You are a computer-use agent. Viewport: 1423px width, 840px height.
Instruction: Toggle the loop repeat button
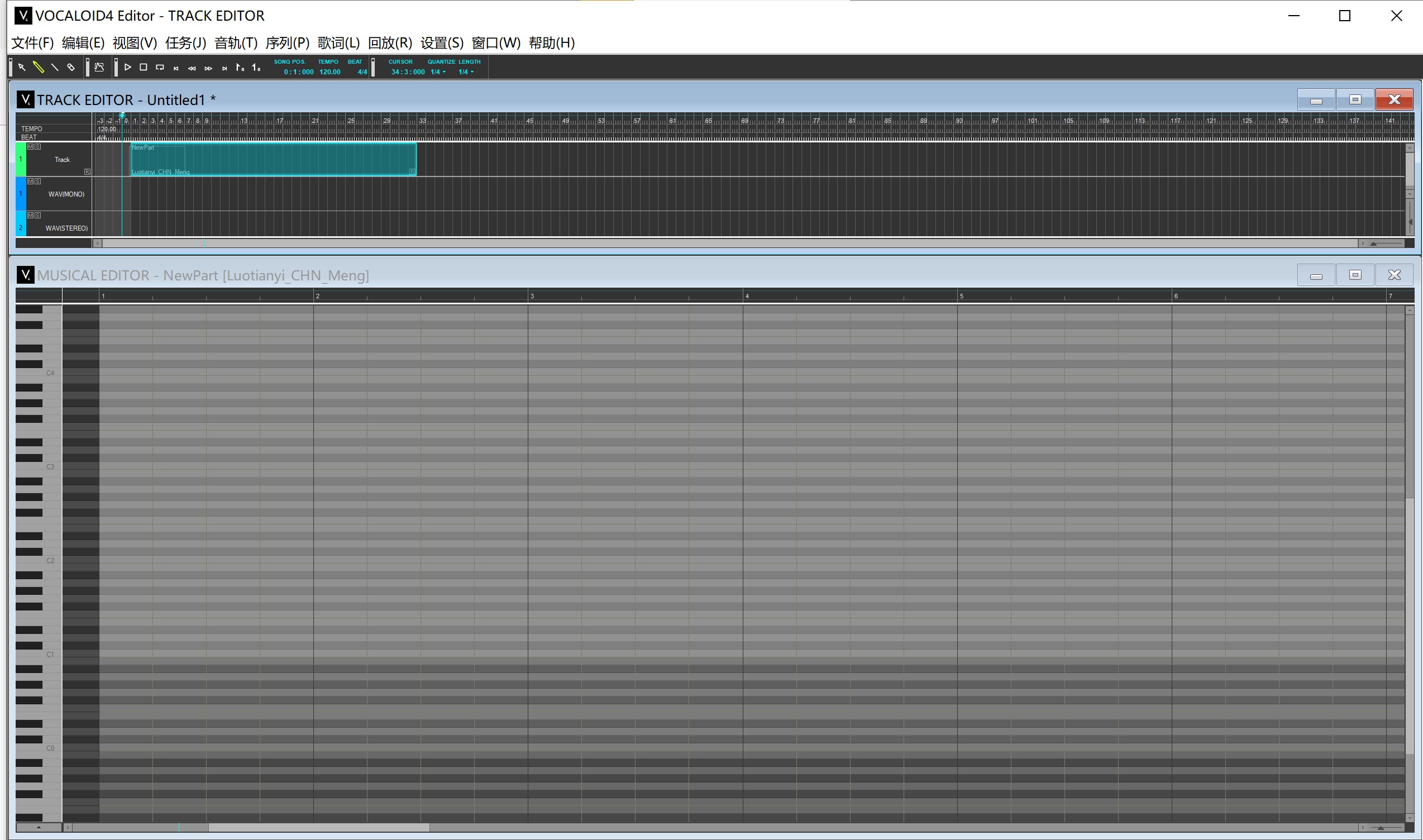[160, 68]
